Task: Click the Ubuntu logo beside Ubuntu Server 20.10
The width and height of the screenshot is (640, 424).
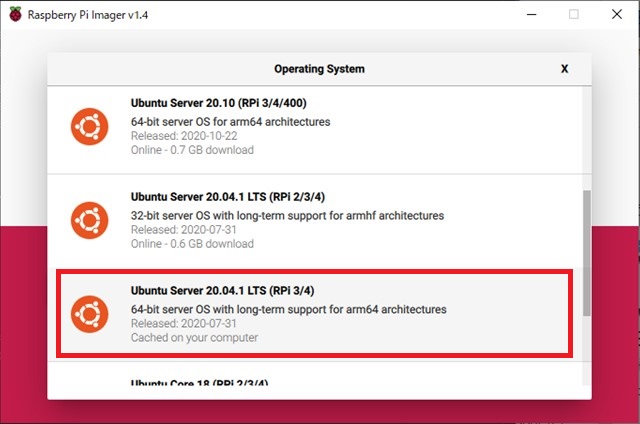Action: [x=89, y=127]
